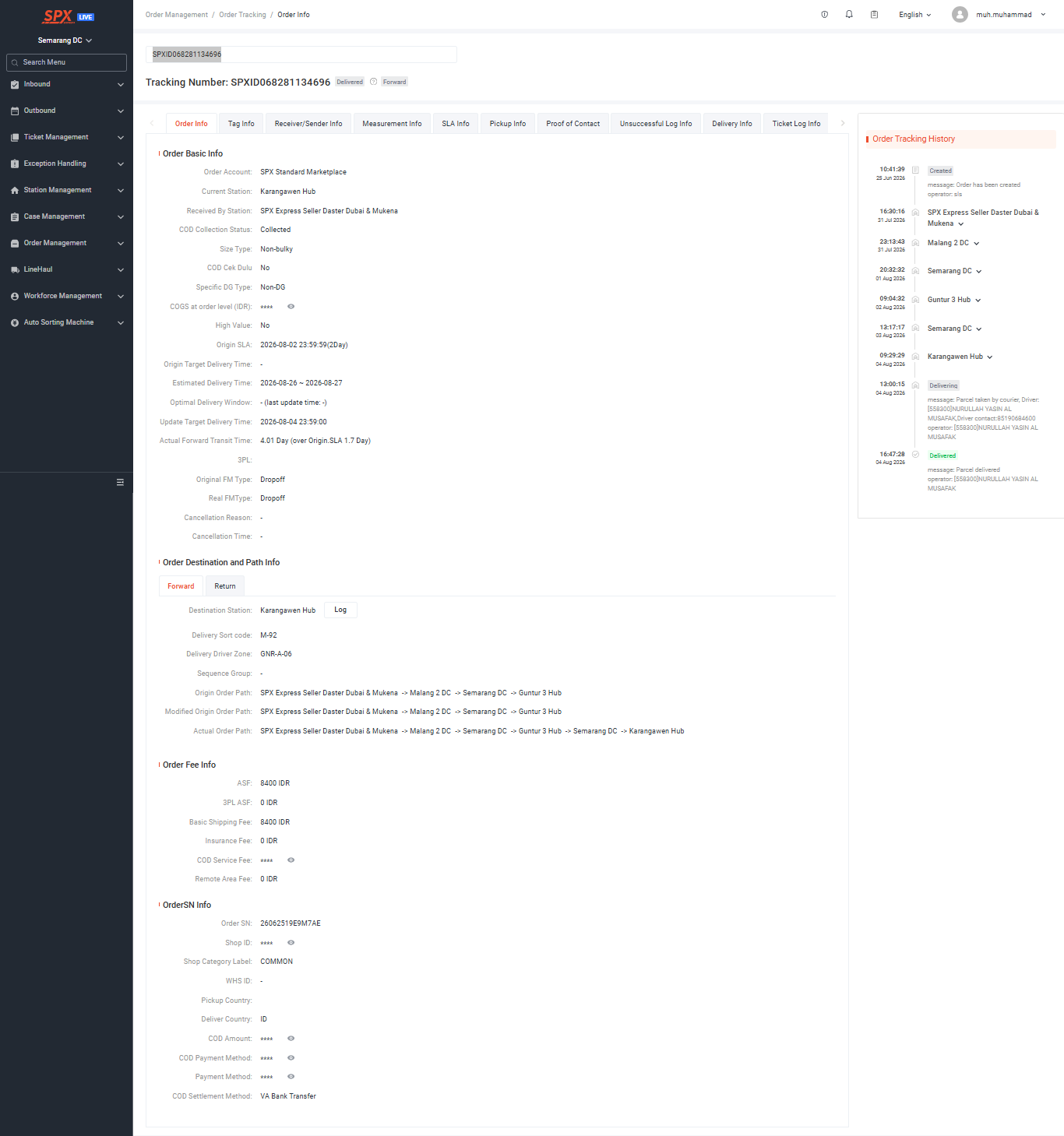
Task: Open the Unsuccessful Log Info tab
Action: 656,124
